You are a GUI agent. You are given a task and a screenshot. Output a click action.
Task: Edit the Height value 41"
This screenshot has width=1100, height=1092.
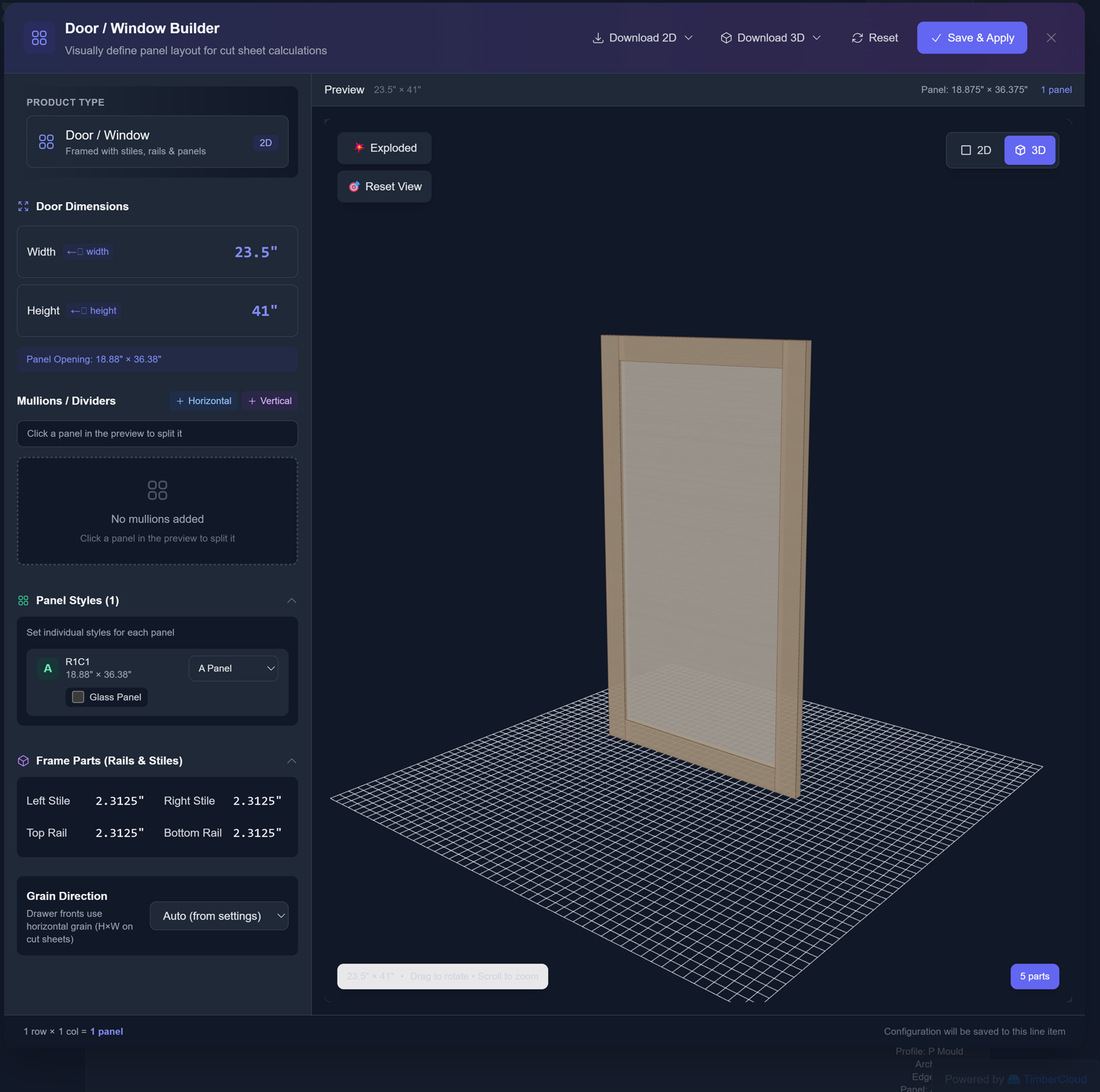tap(265, 311)
